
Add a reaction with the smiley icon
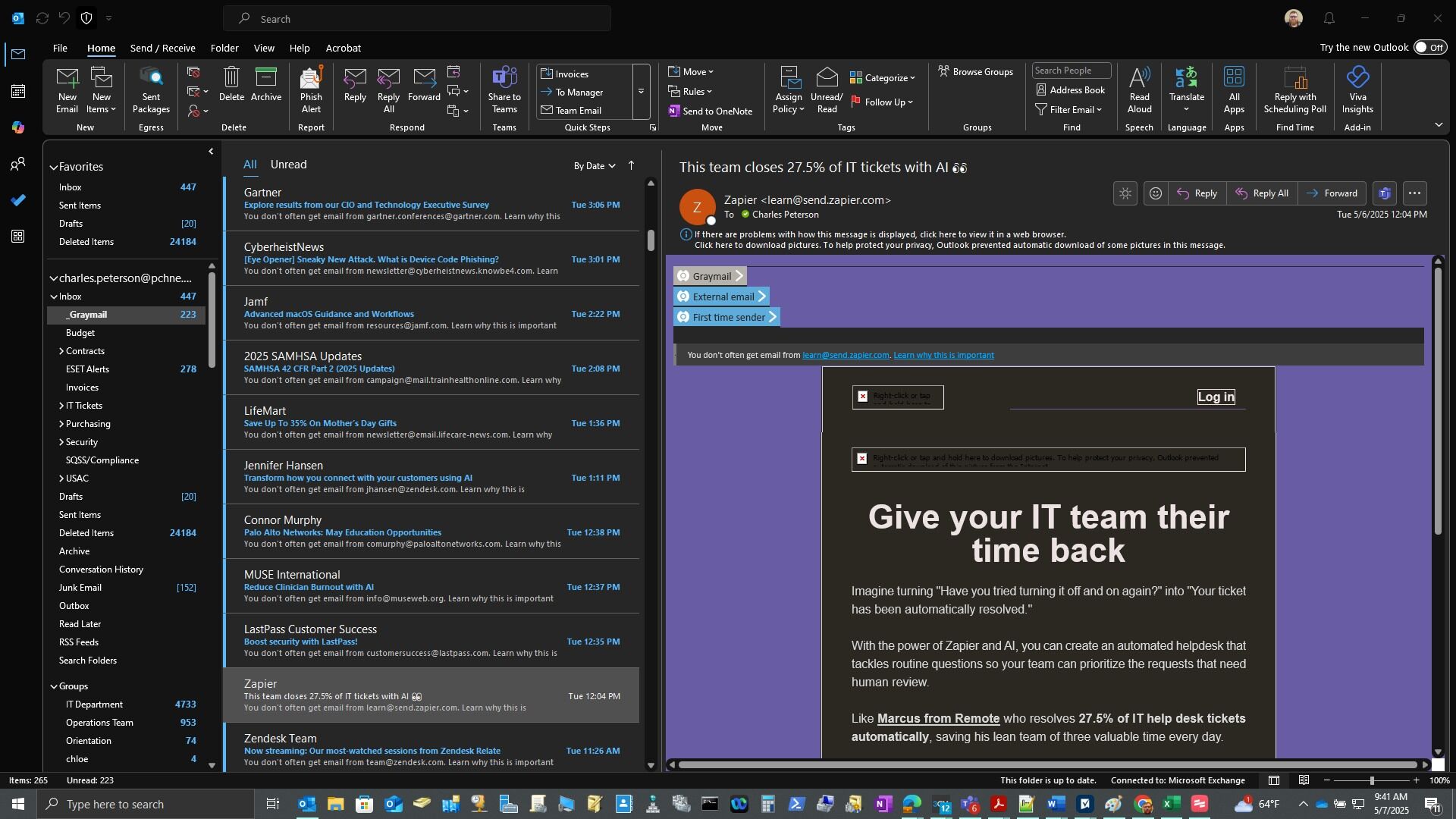point(1155,193)
